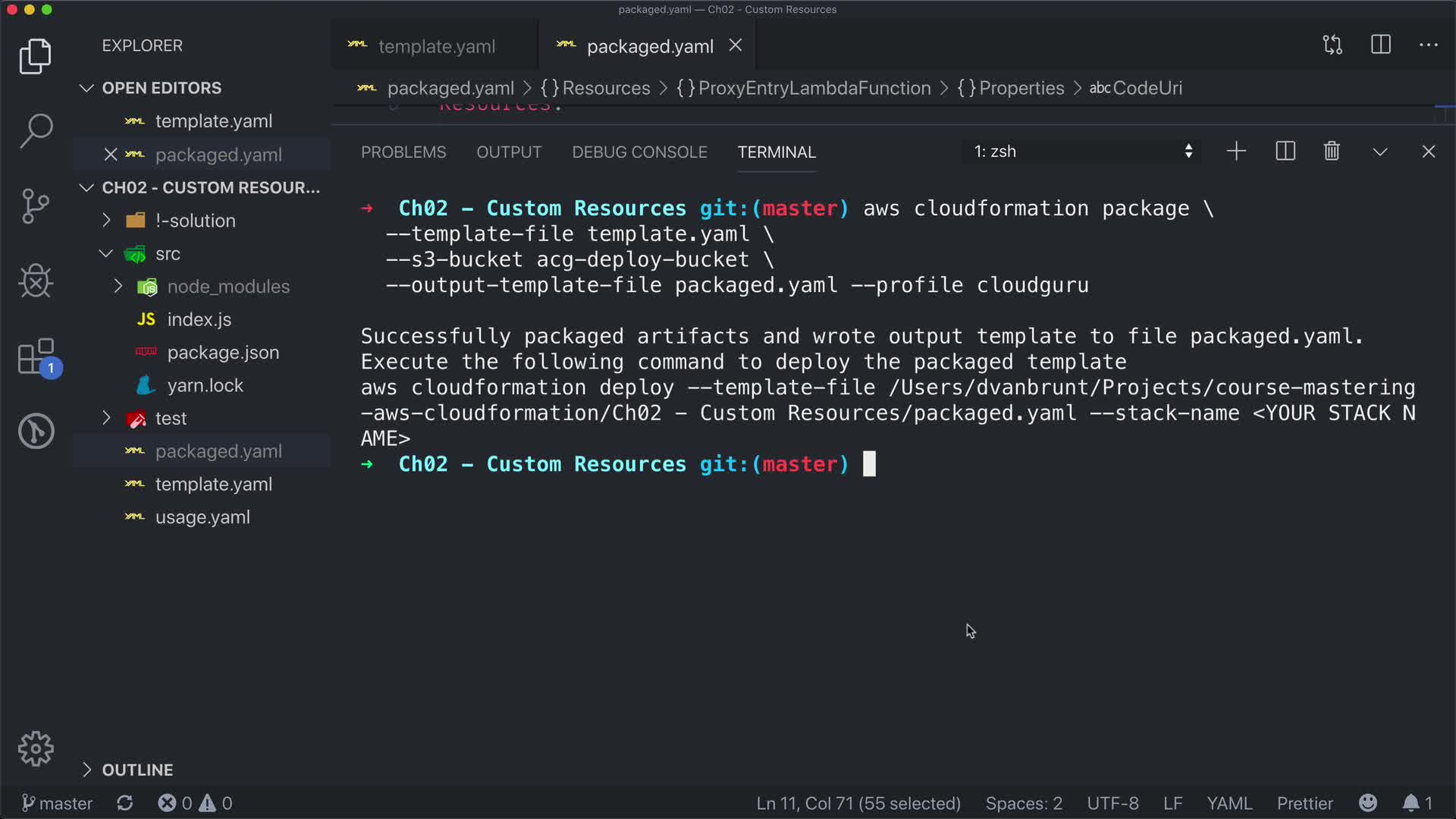Toggle maximized terminal panel size chevron
1456x819 pixels.
1380,152
